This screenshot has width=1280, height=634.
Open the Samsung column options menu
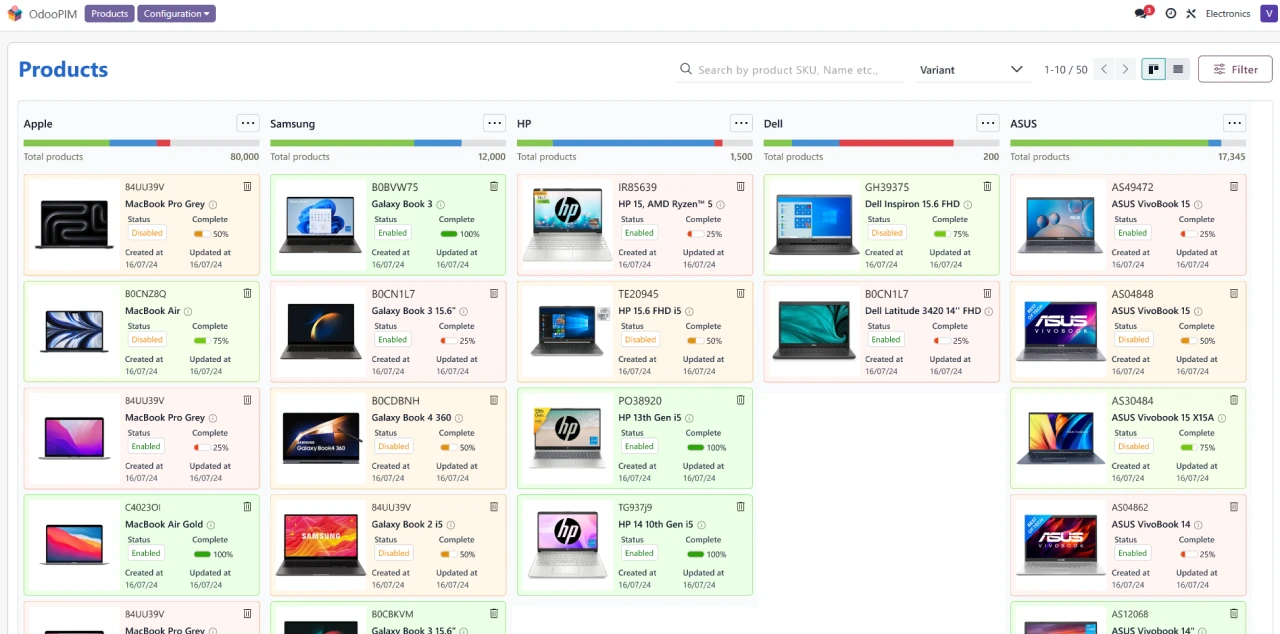(x=494, y=123)
